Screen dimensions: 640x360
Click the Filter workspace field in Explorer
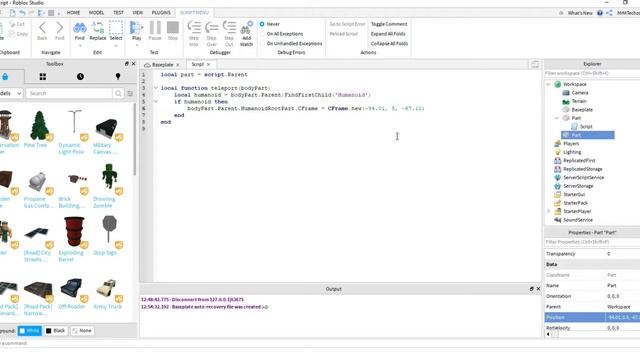tap(592, 73)
